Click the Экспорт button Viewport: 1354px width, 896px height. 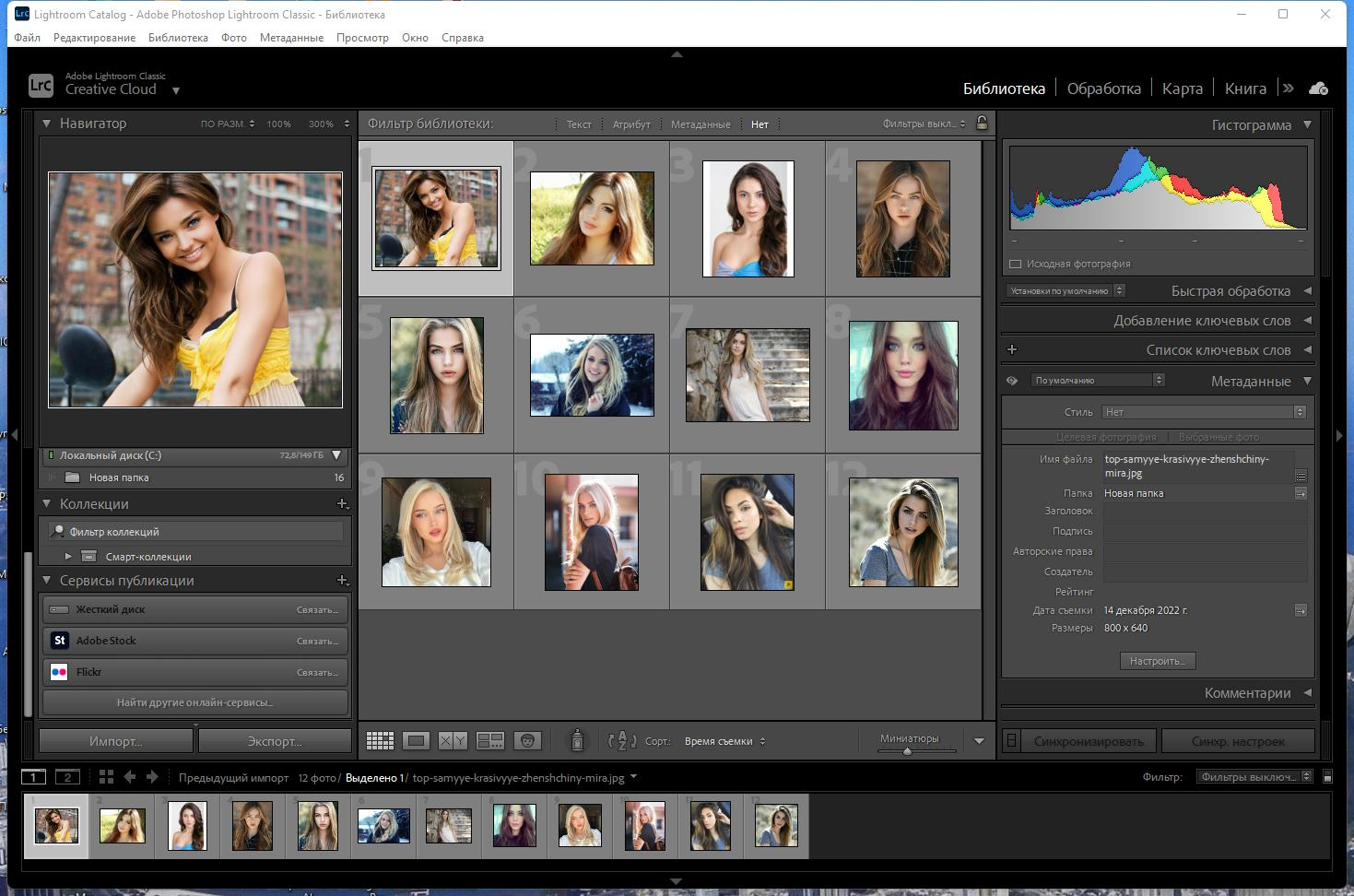pyautogui.click(x=275, y=741)
